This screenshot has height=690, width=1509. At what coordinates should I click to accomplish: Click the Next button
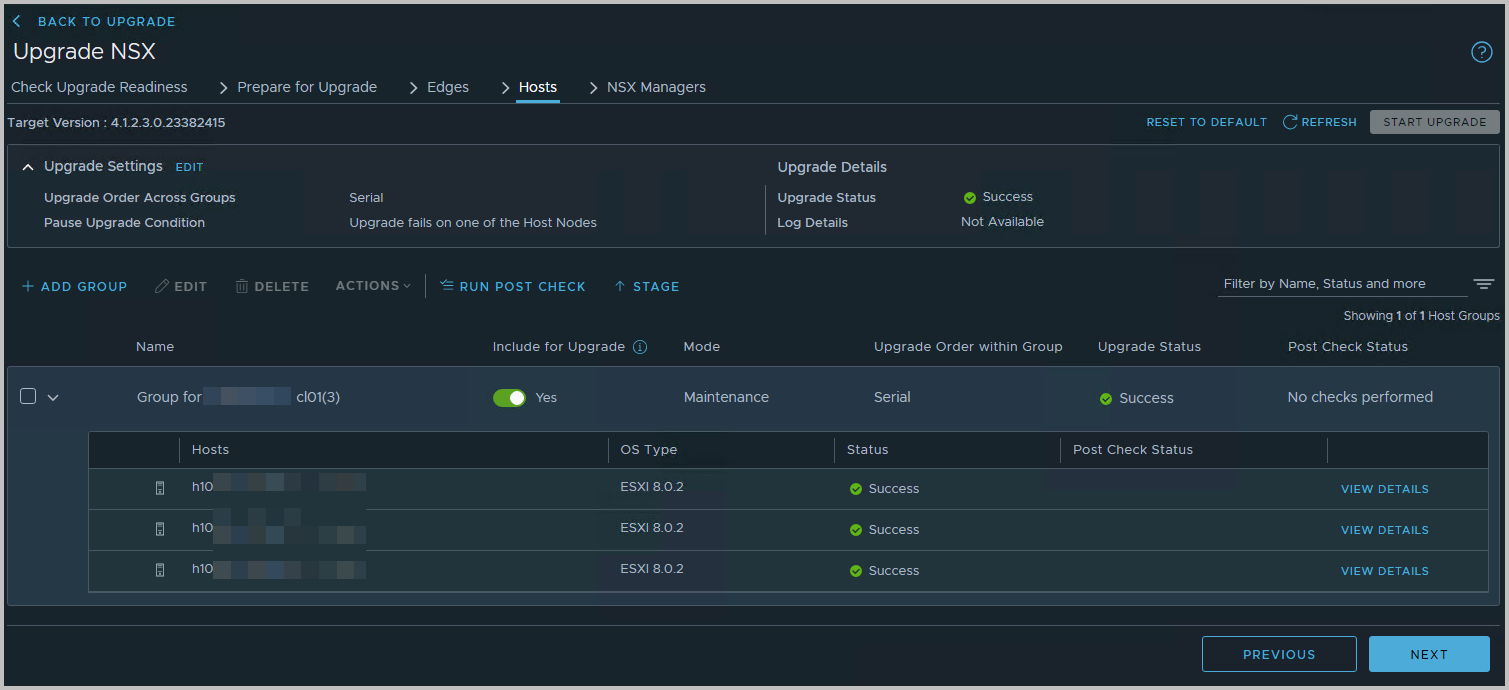[1428, 654]
